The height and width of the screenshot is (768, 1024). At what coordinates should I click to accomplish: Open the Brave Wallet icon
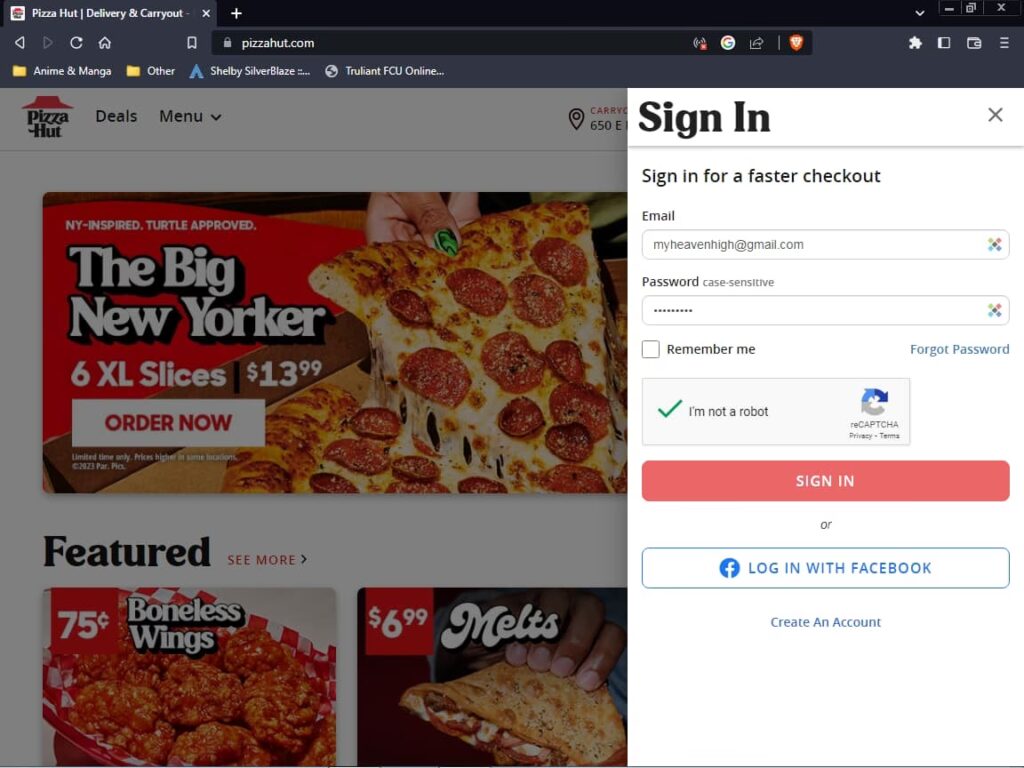click(x=974, y=43)
